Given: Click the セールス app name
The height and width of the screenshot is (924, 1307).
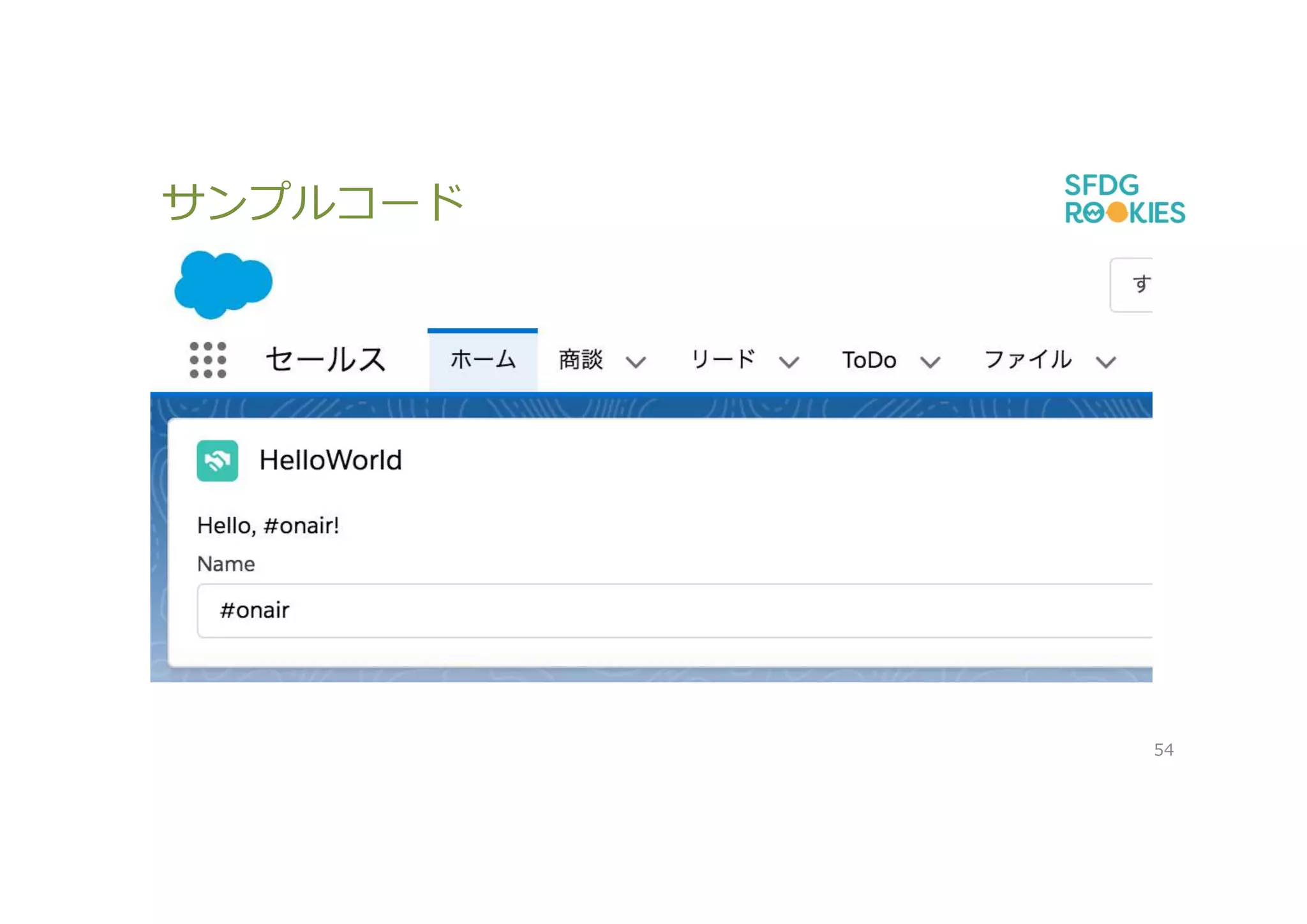Looking at the screenshot, I should [x=325, y=359].
